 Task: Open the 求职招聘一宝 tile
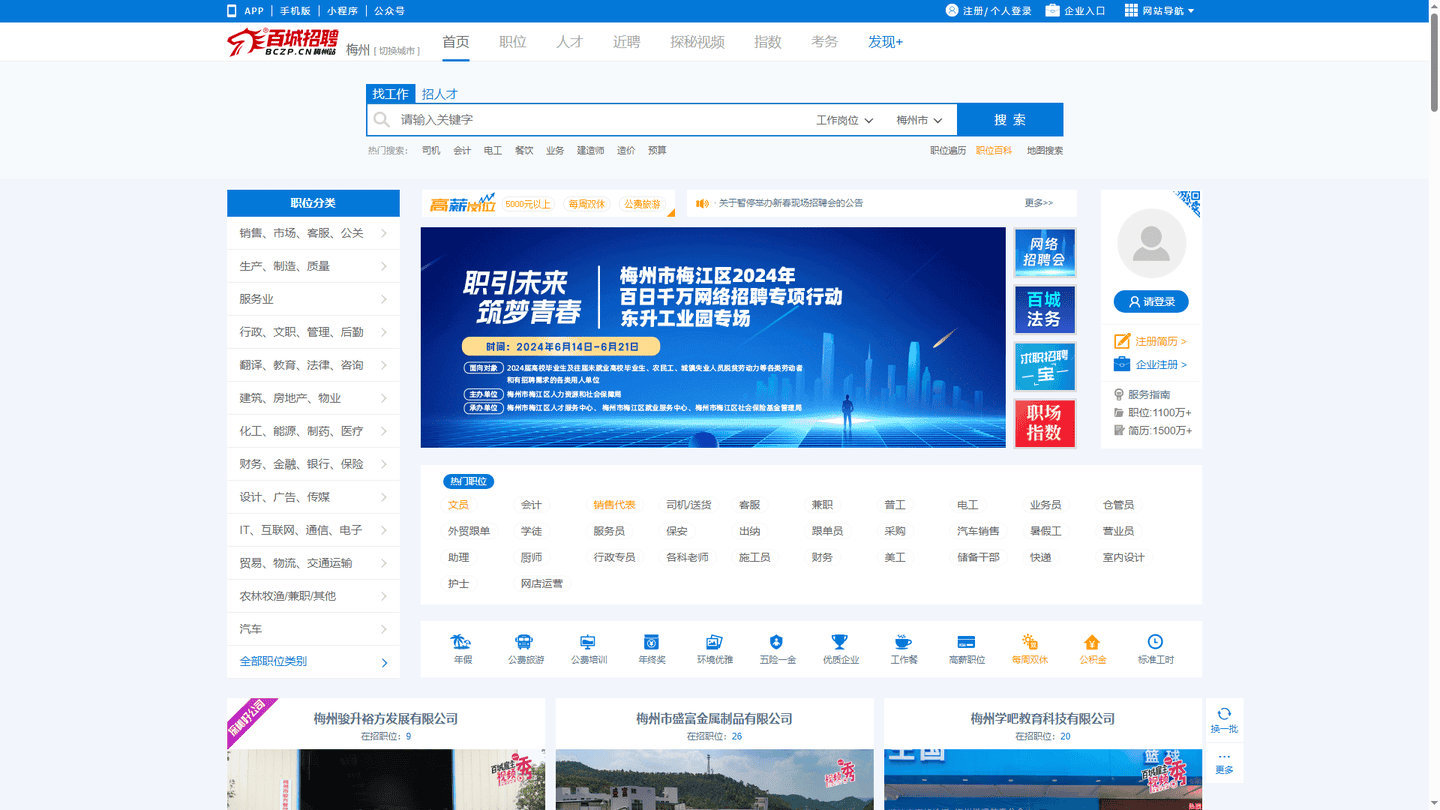coord(1045,366)
